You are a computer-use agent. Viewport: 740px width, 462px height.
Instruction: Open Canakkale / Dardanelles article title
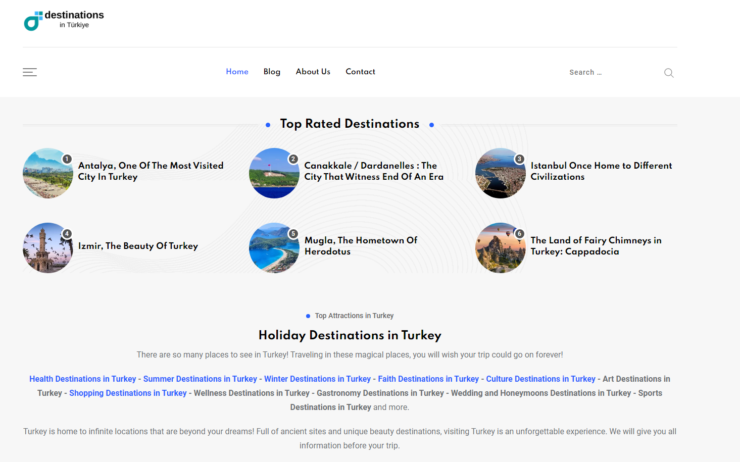click(x=374, y=171)
